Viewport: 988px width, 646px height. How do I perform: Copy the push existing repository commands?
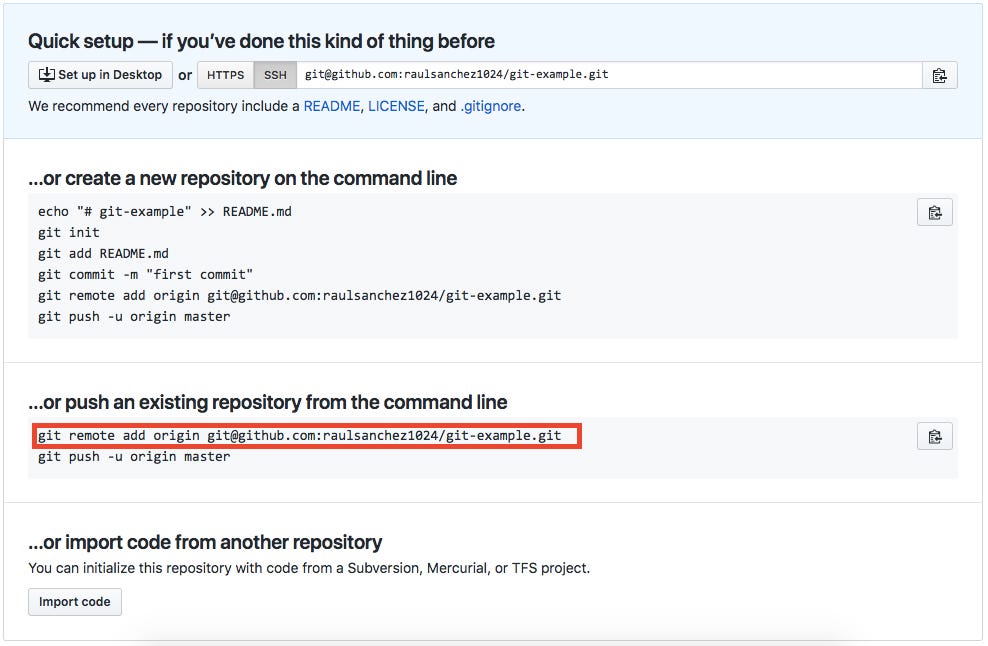pyautogui.click(x=934, y=436)
